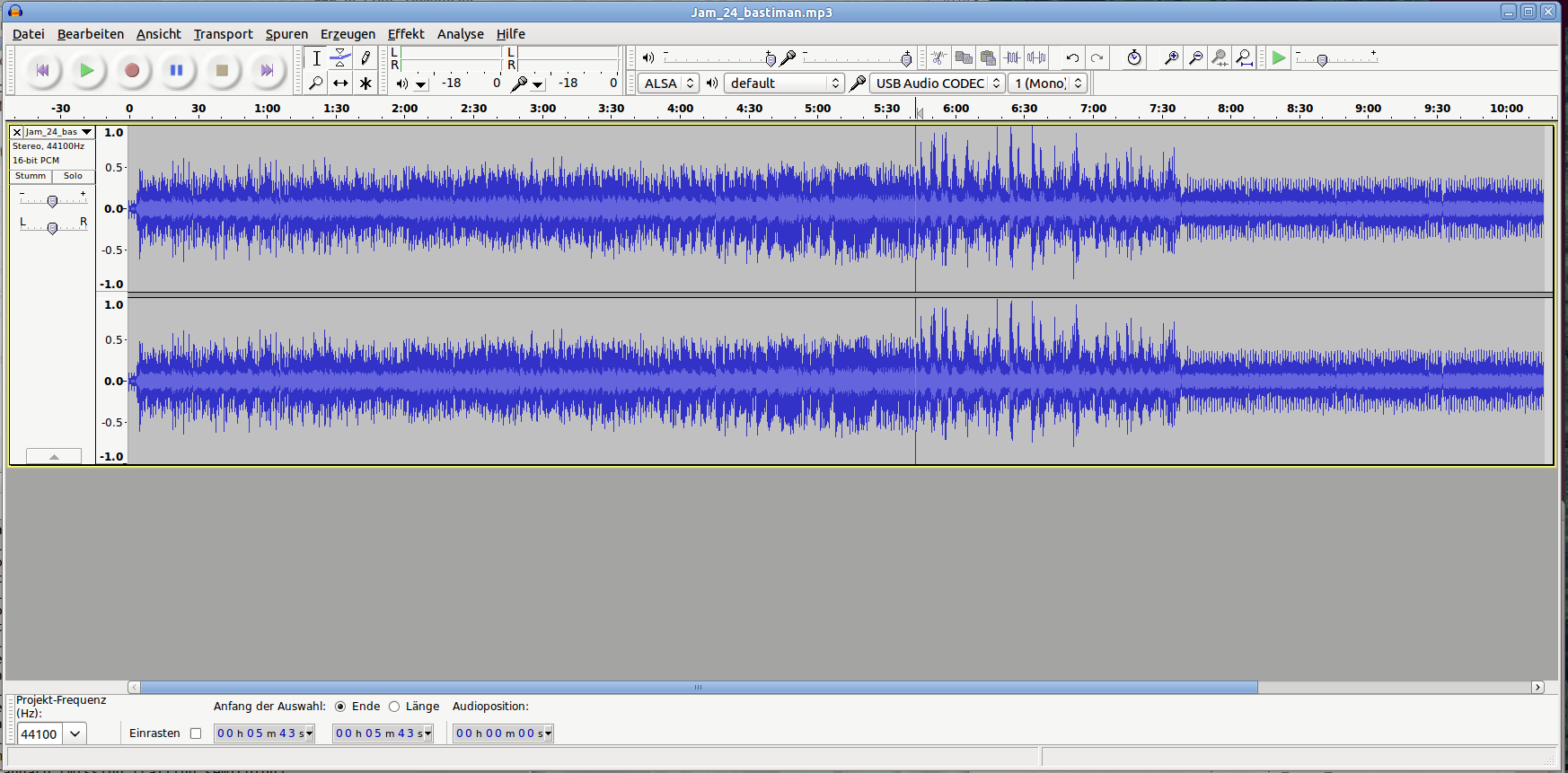1568x773 pixels.
Task: Click the Stop playback button
Action: tap(222, 70)
